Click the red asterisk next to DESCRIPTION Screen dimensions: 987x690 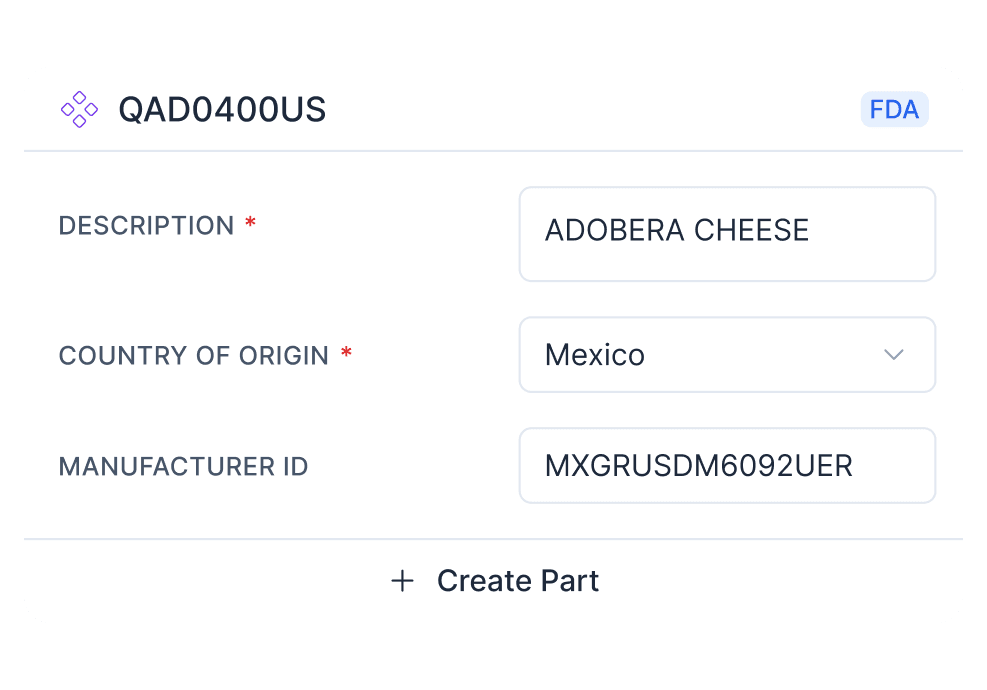[x=249, y=222]
